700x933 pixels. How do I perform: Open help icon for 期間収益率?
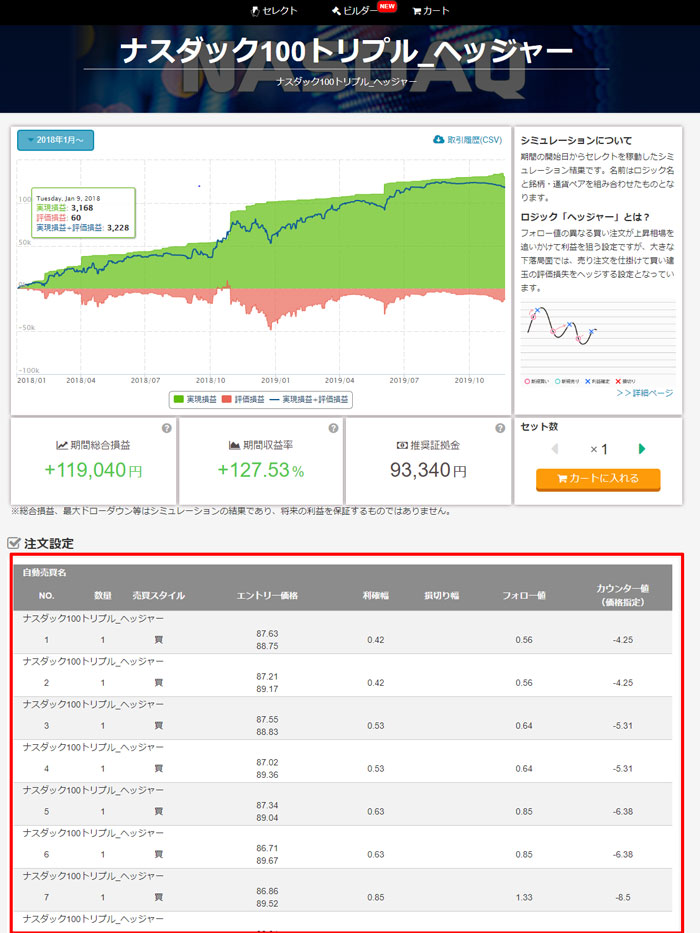[333, 428]
